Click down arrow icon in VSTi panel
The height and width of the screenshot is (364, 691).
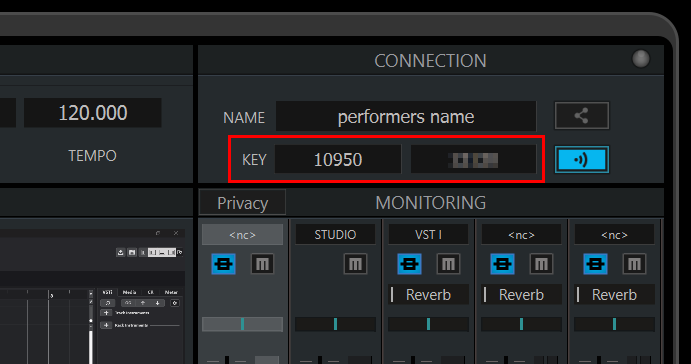coord(157,303)
